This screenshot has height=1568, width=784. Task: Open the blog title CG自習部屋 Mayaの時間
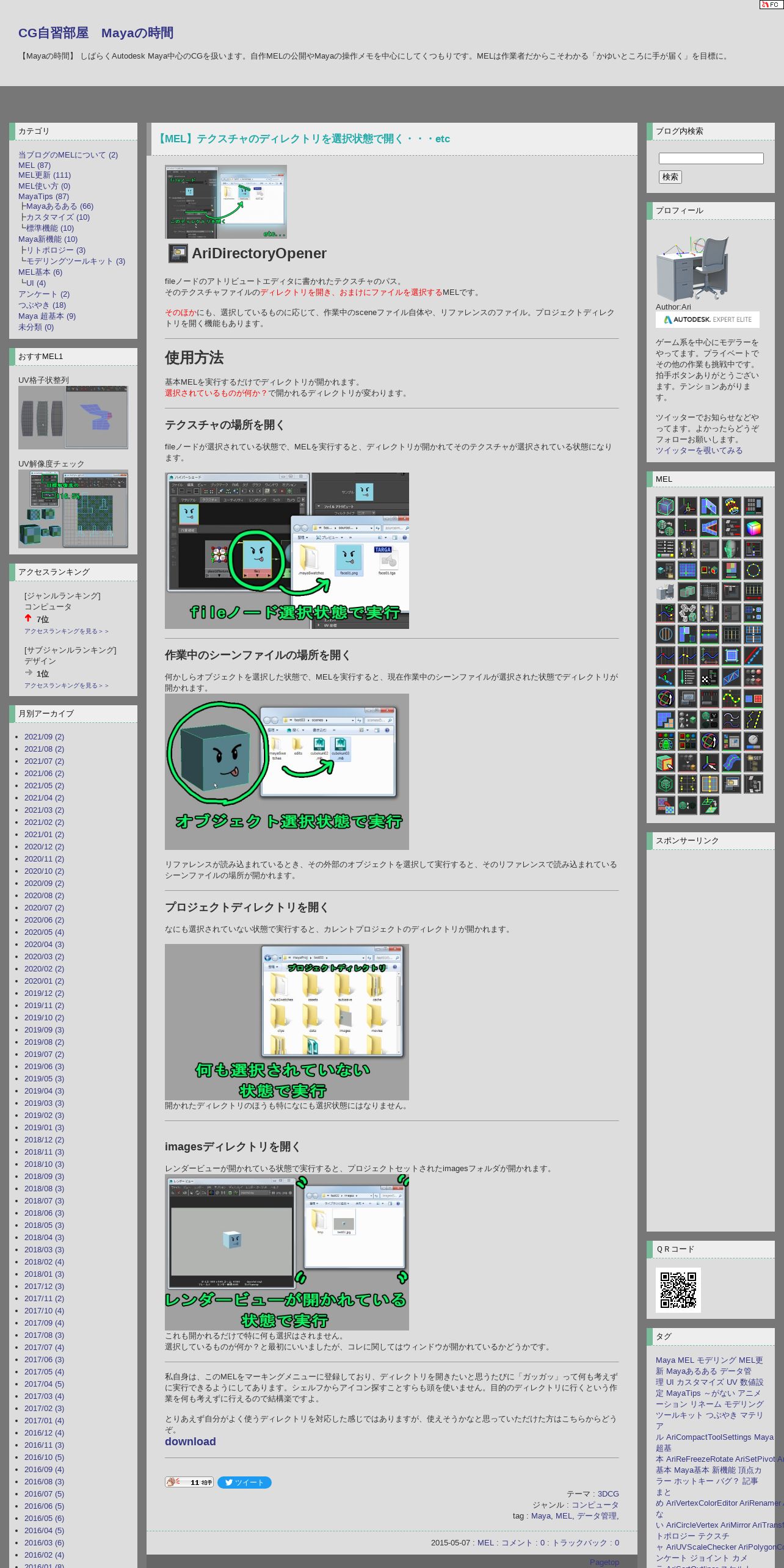point(96,33)
